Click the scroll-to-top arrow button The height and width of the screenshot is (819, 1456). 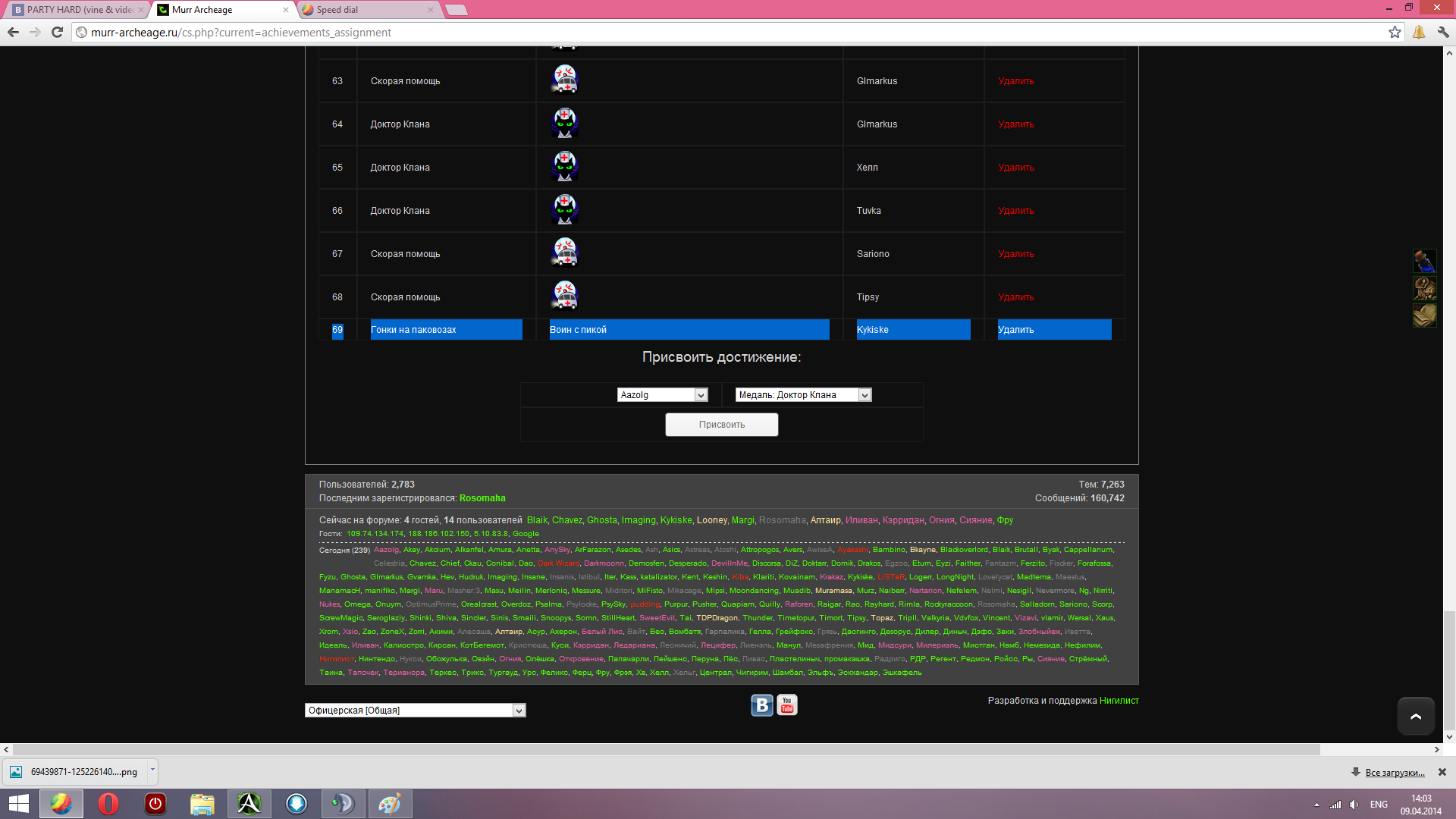click(1415, 717)
